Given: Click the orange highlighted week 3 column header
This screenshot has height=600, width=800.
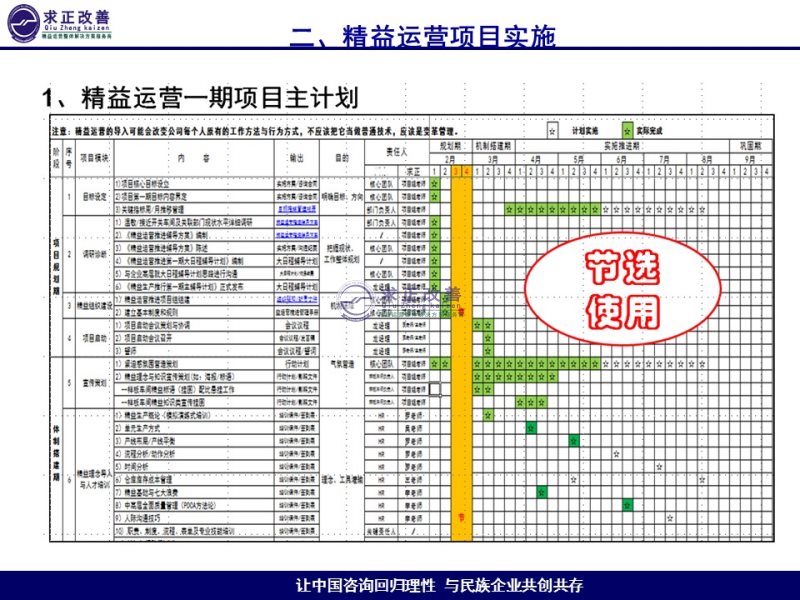Looking at the screenshot, I should (455, 171).
